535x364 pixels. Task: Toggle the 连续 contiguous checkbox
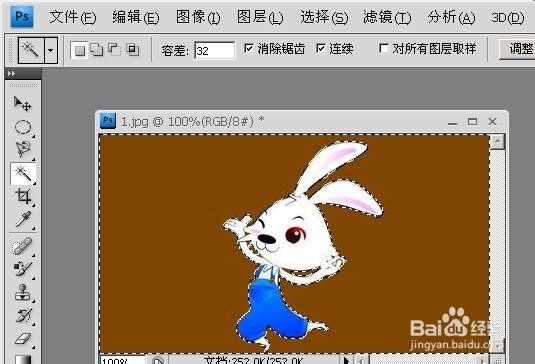click(x=320, y=48)
